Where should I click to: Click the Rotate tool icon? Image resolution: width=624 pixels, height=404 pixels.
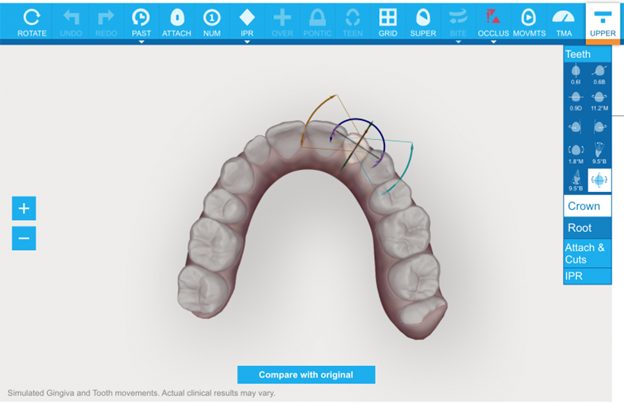click(32, 20)
